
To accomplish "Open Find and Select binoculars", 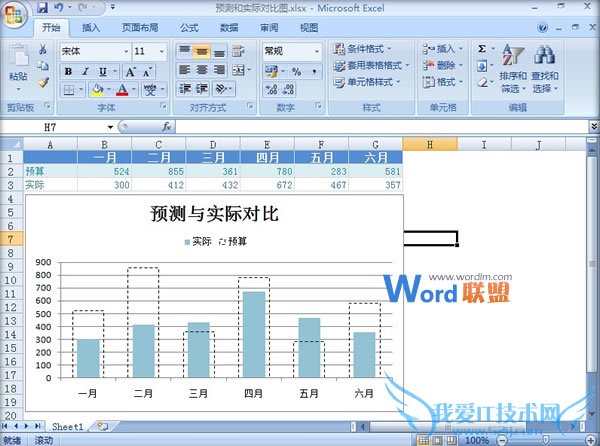I will point(545,68).
